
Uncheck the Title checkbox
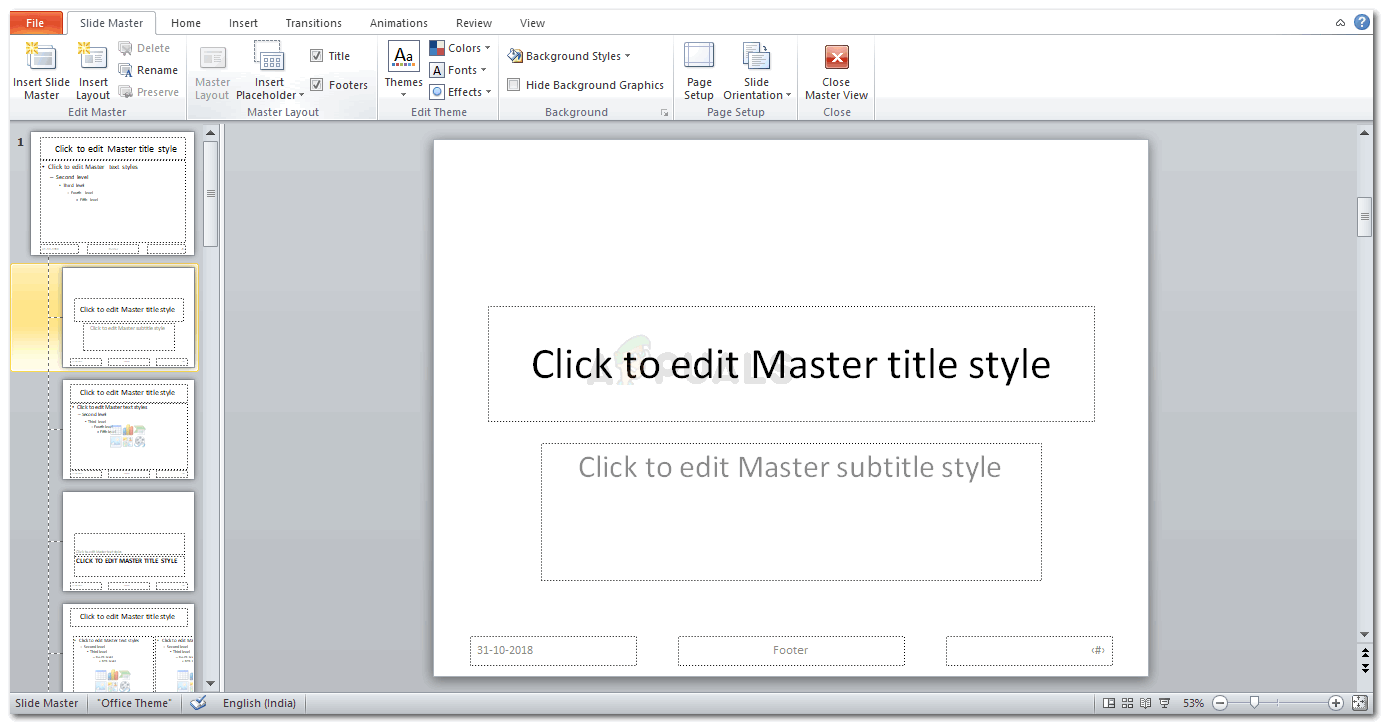pos(317,56)
